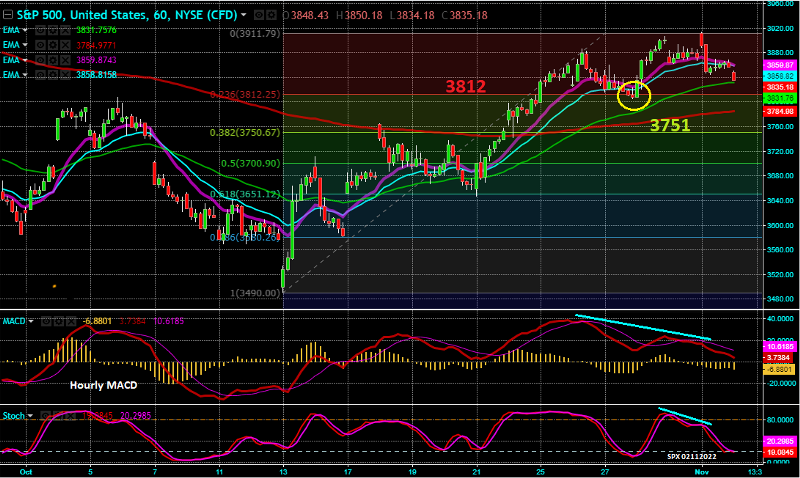Remove the EMA 3831.7576 indicator with X
The width and height of the screenshot is (800, 478).
[x=65, y=30]
